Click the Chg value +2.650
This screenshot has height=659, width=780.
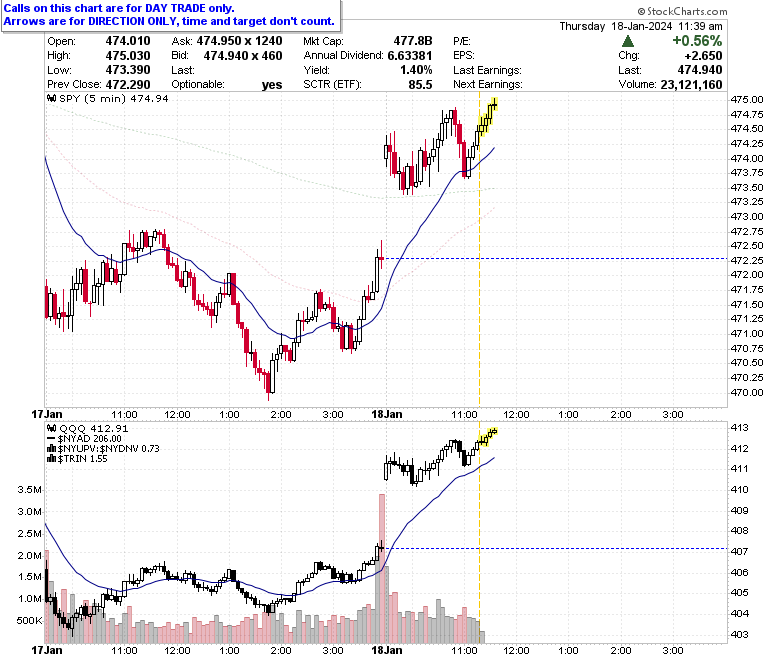pos(703,56)
